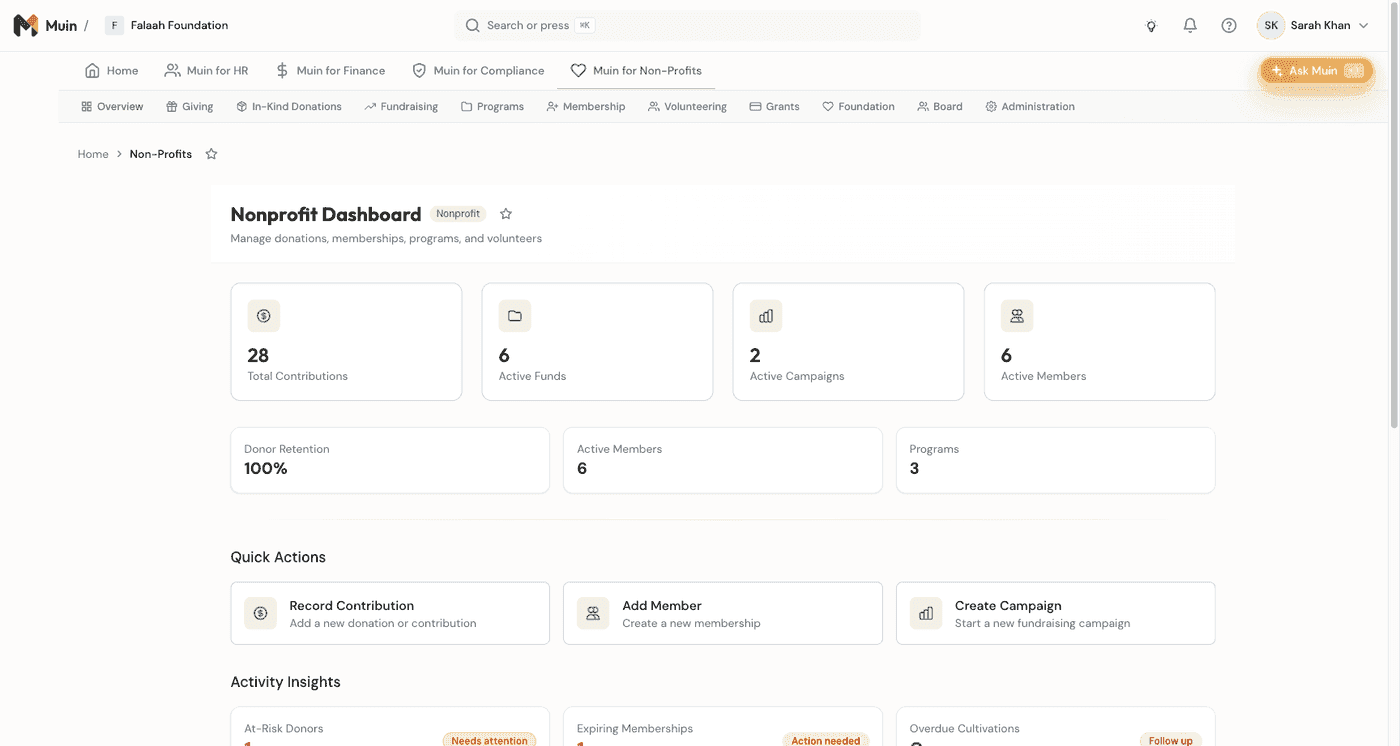This screenshot has height=746, width=1400.
Task: Star the Nonprofit Dashboard title
Action: point(505,213)
